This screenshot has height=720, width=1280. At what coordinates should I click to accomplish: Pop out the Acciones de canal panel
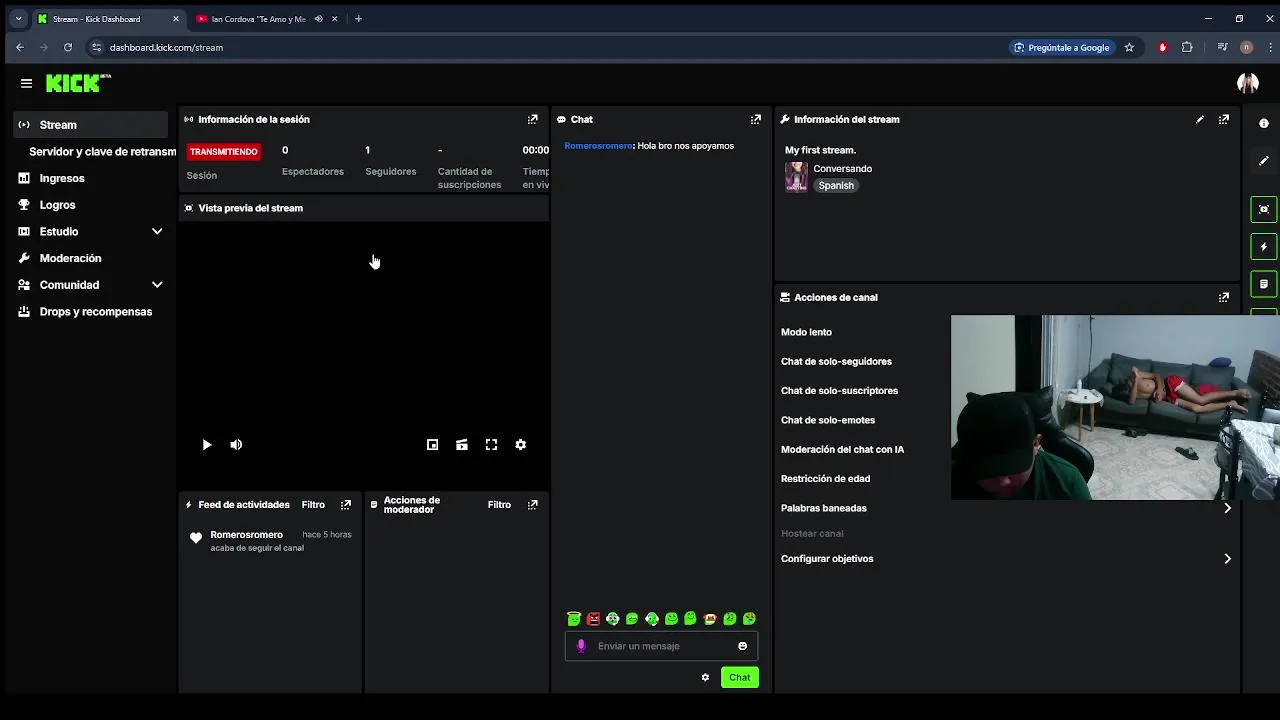click(1223, 297)
